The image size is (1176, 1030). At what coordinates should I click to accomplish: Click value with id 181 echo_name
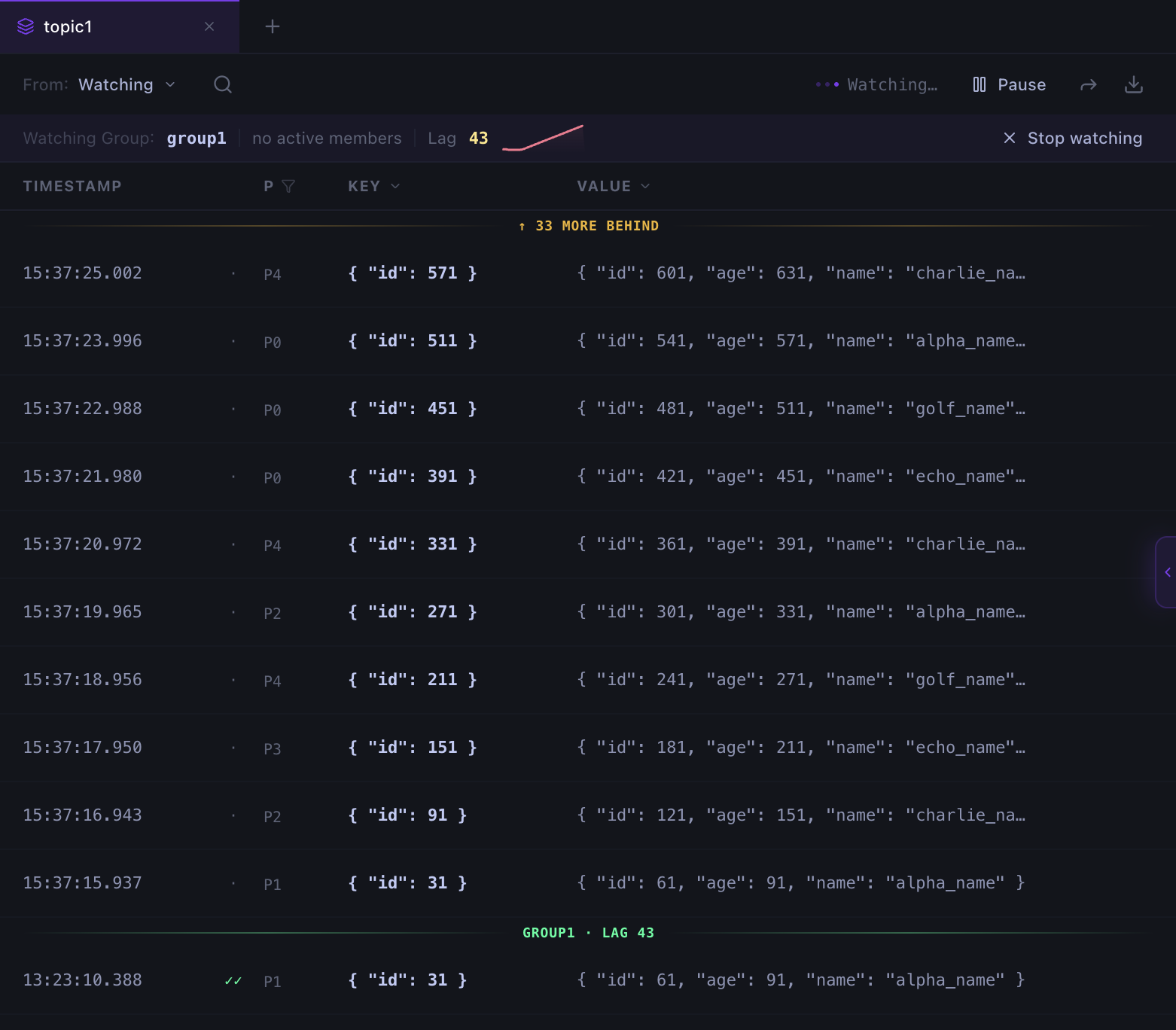pos(801,748)
